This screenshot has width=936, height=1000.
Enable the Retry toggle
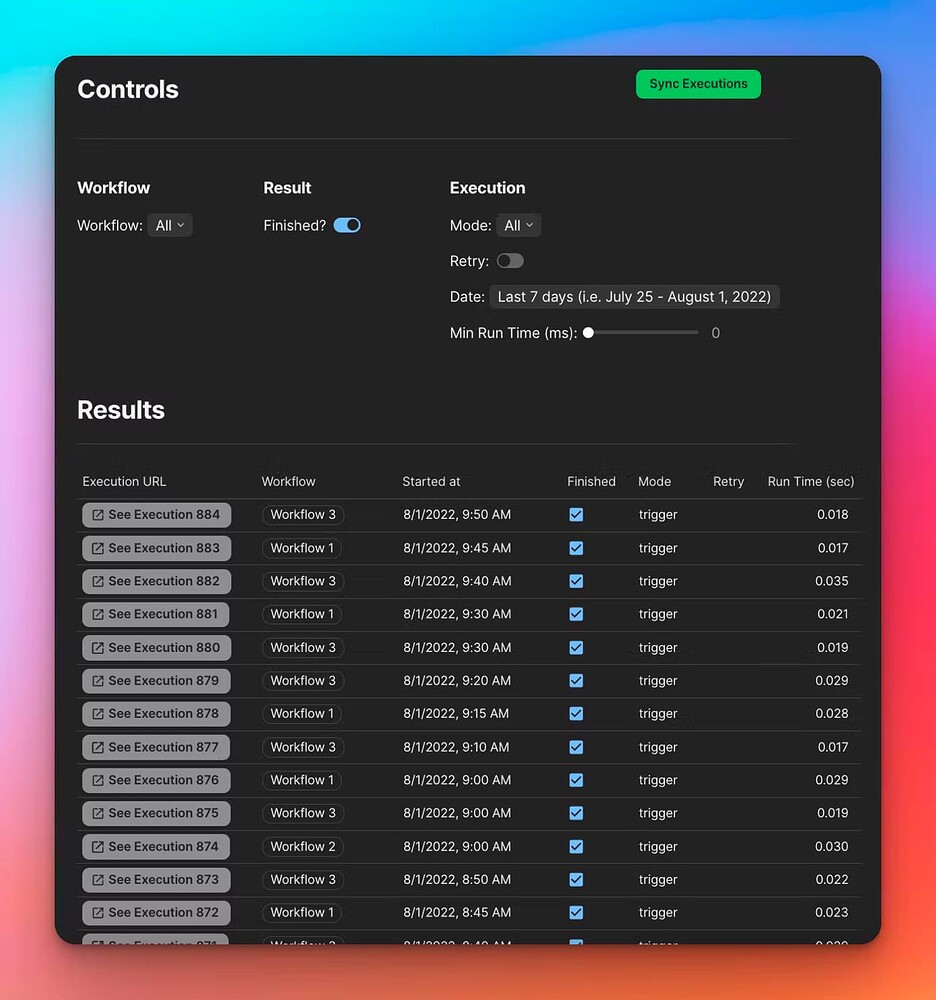(510, 260)
